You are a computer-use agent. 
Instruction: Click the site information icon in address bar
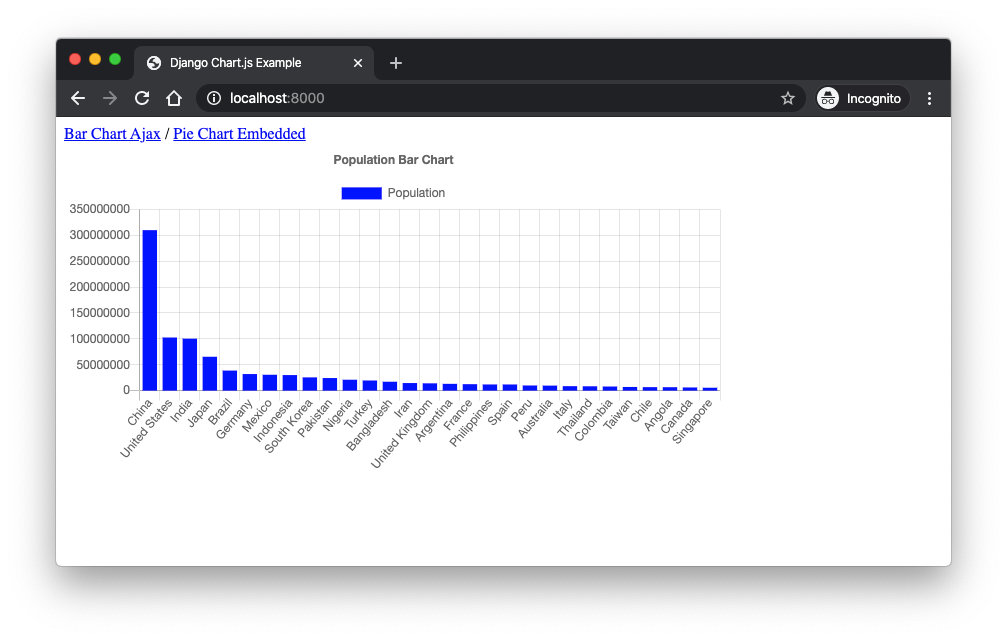point(213,98)
